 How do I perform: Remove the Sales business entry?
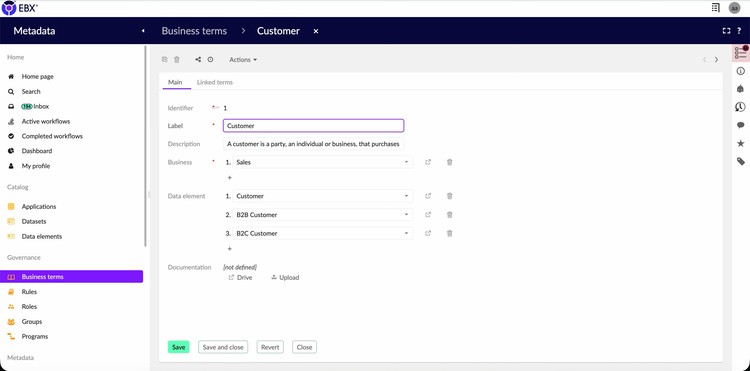(x=450, y=162)
